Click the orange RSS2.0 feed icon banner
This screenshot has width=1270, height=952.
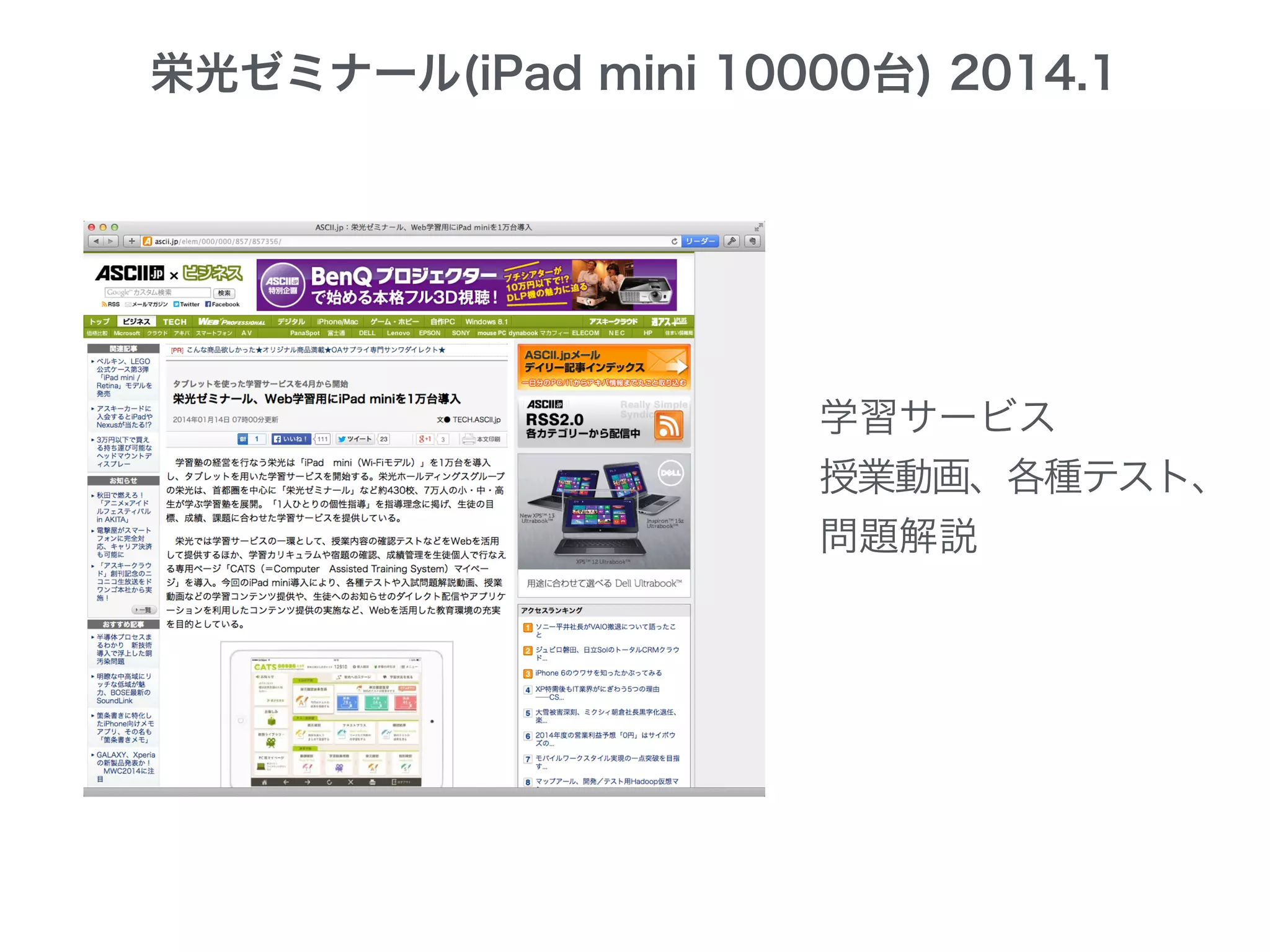tap(604, 421)
